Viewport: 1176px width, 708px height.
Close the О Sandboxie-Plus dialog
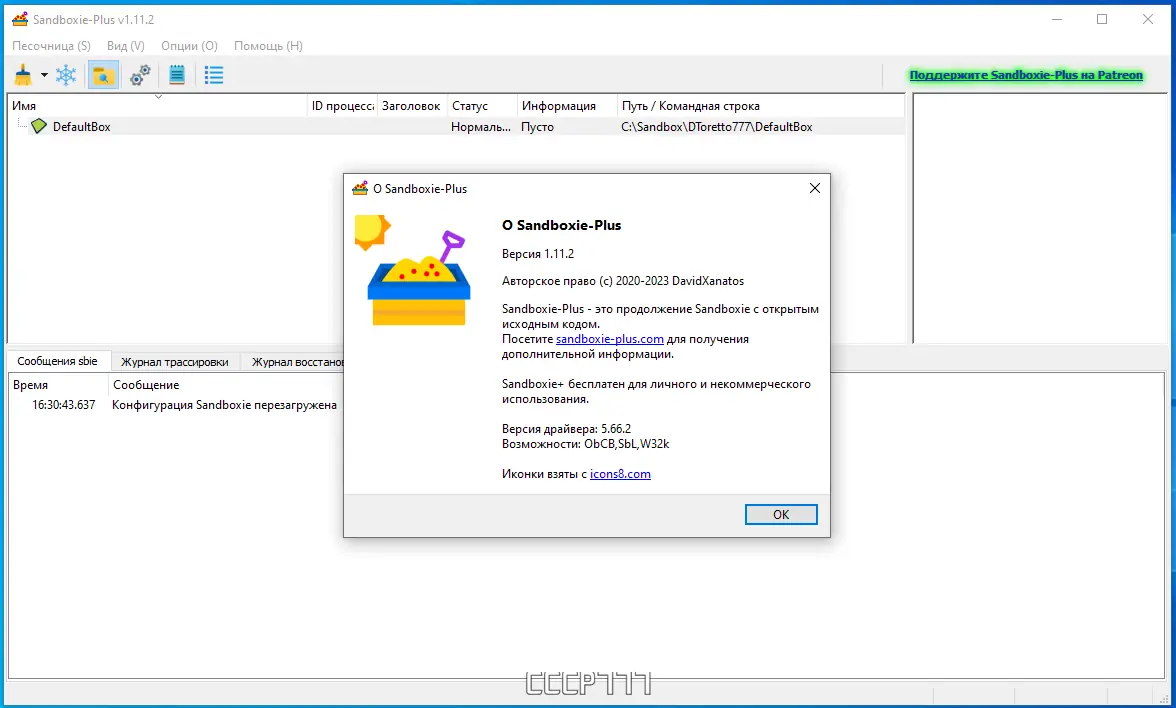[814, 188]
